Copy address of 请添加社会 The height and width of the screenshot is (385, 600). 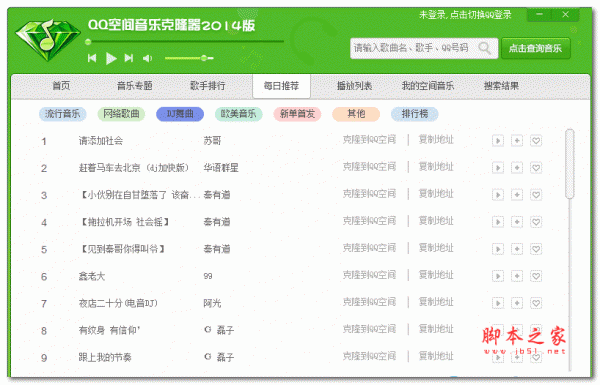[436, 140]
